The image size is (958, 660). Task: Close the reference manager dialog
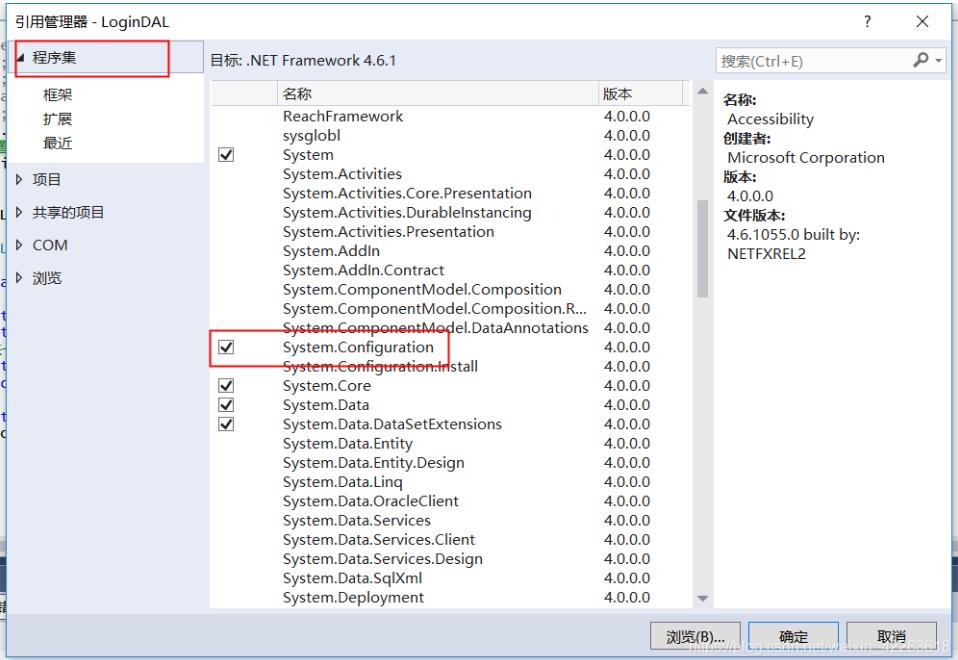[923, 22]
